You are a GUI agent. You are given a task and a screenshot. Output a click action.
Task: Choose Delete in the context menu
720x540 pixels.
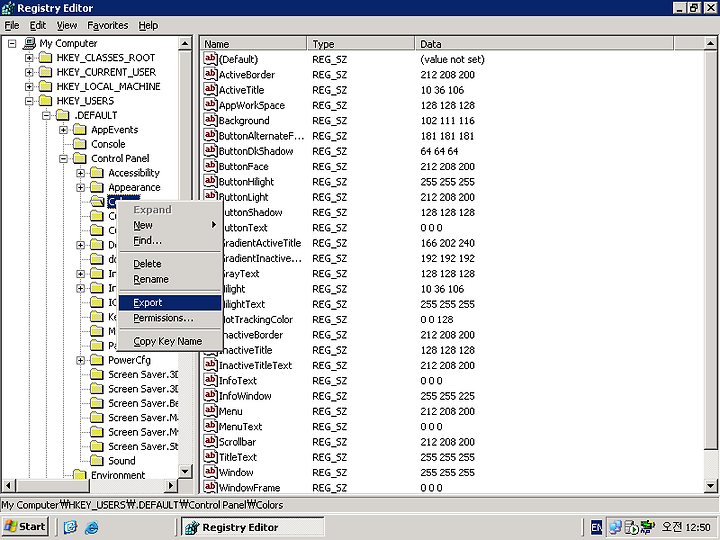coord(170,264)
